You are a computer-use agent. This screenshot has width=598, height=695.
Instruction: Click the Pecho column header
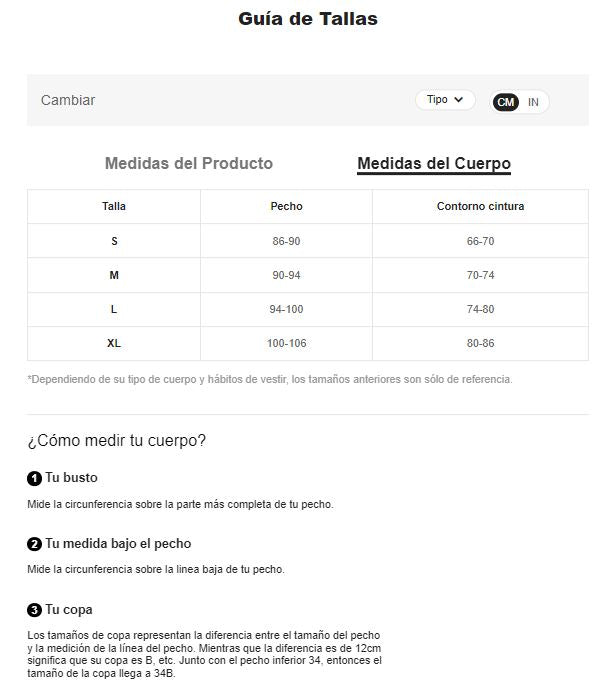click(286, 206)
